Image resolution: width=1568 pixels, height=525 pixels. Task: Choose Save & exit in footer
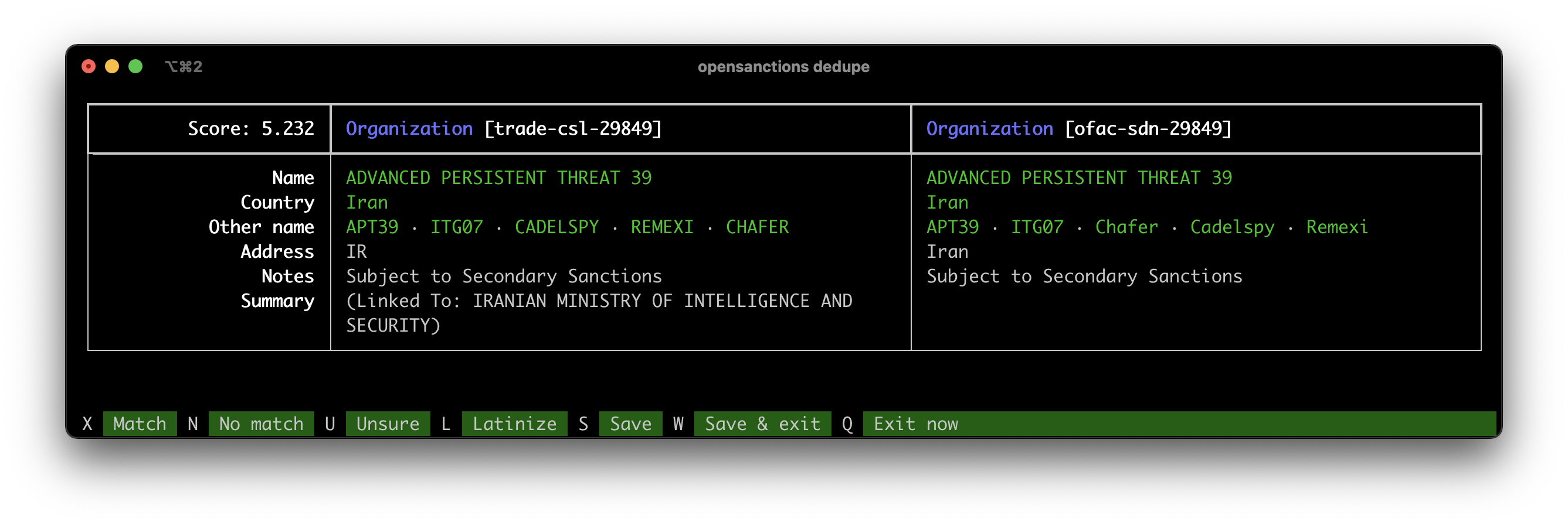762,424
